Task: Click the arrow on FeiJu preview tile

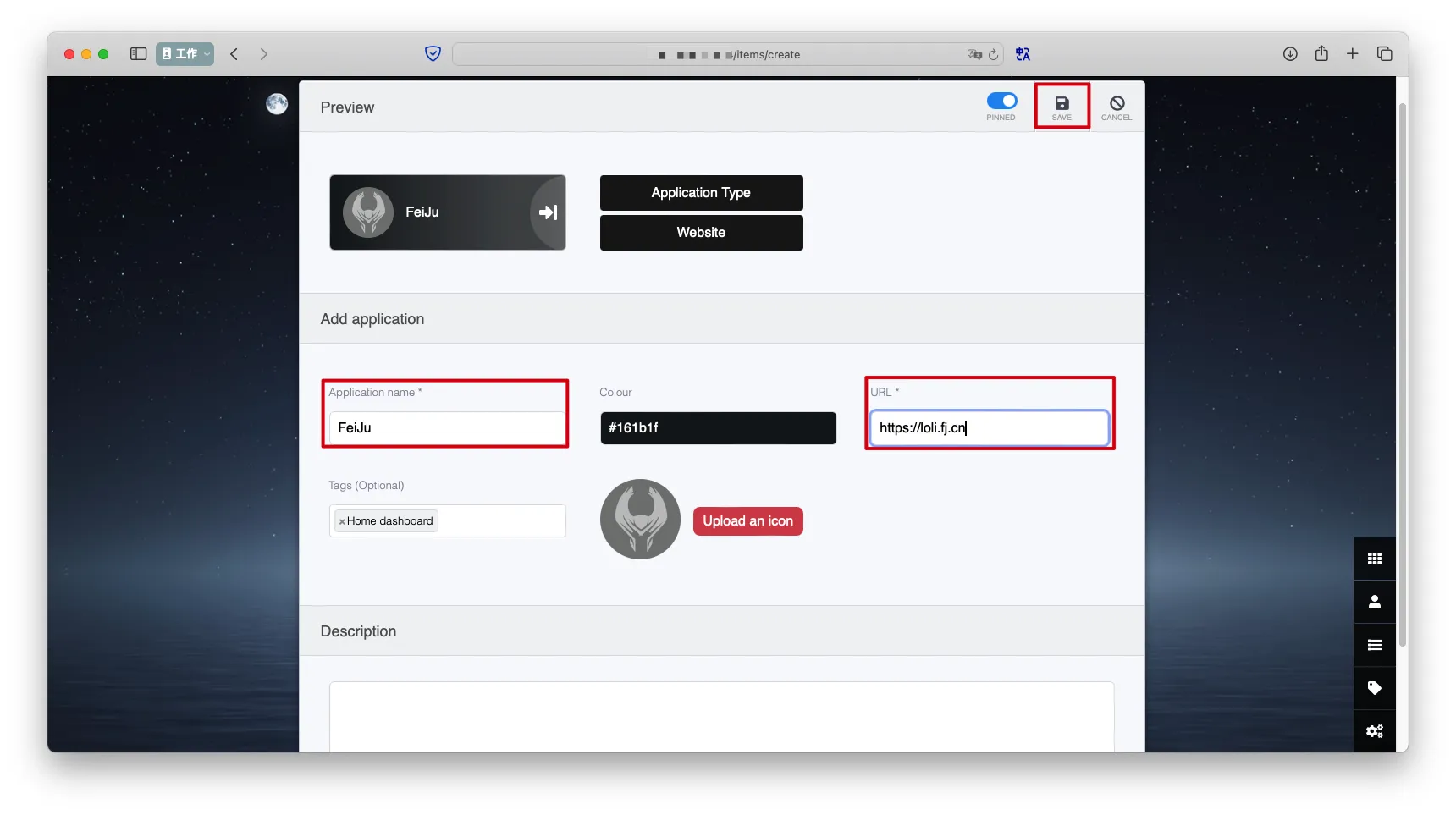Action: 548,212
